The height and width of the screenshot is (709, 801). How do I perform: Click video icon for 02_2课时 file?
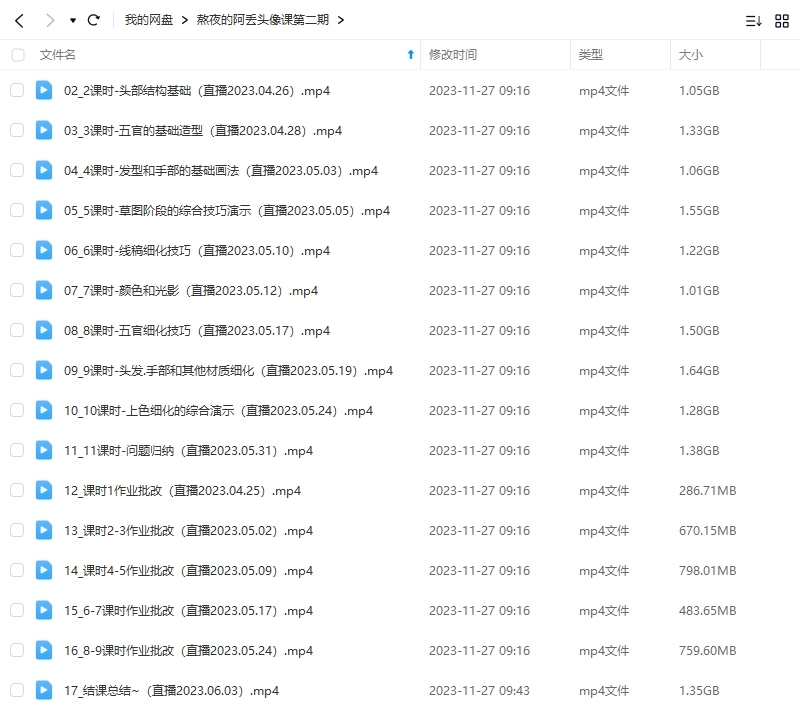(44, 91)
